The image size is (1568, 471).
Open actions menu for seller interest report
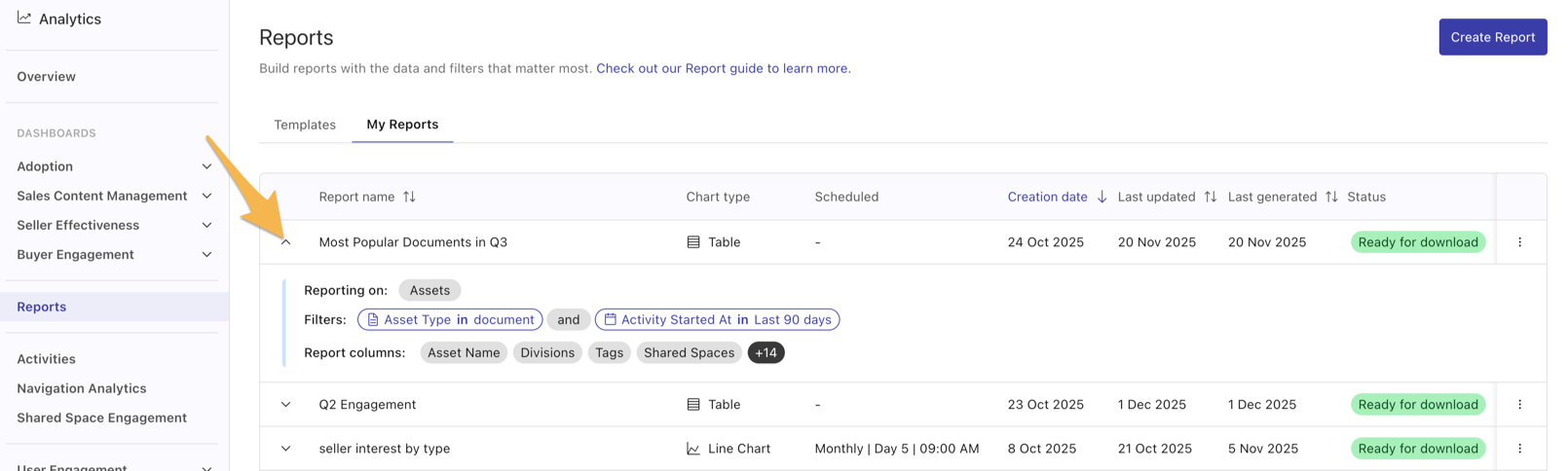click(1519, 449)
